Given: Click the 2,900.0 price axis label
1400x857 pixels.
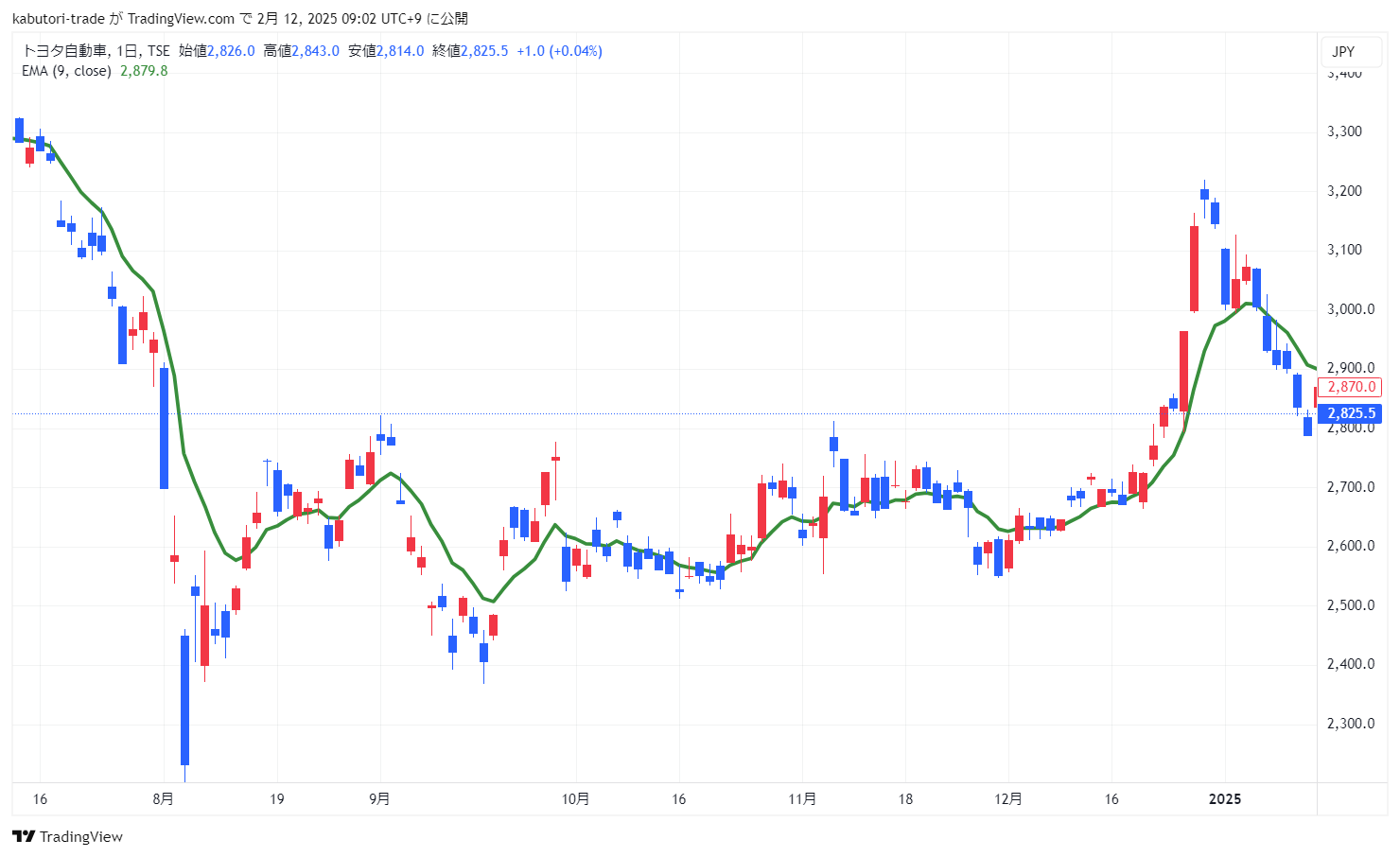Looking at the screenshot, I should point(1351,368).
